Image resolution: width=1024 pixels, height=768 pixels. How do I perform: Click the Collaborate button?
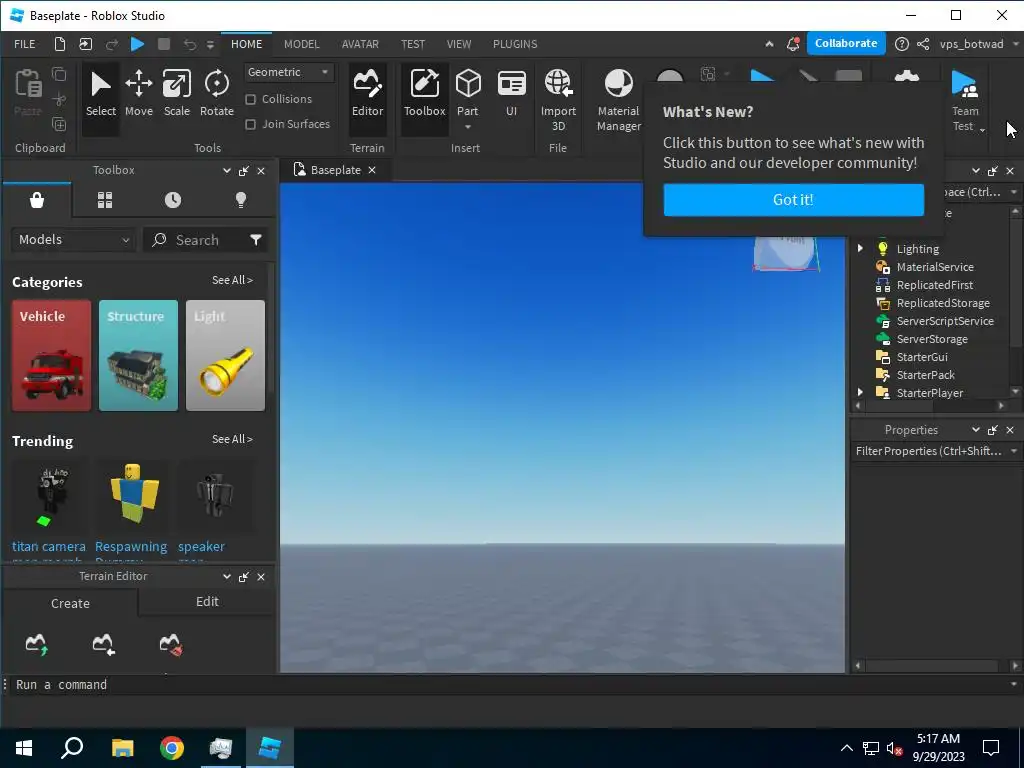[x=846, y=43]
